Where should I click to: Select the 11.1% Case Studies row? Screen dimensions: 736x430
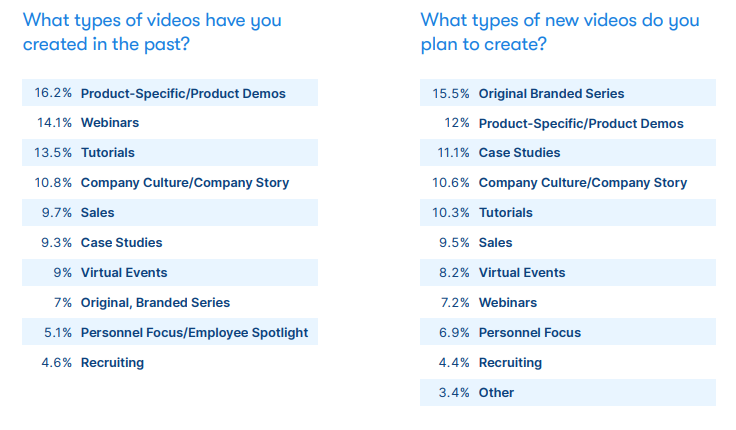pyautogui.click(x=568, y=153)
